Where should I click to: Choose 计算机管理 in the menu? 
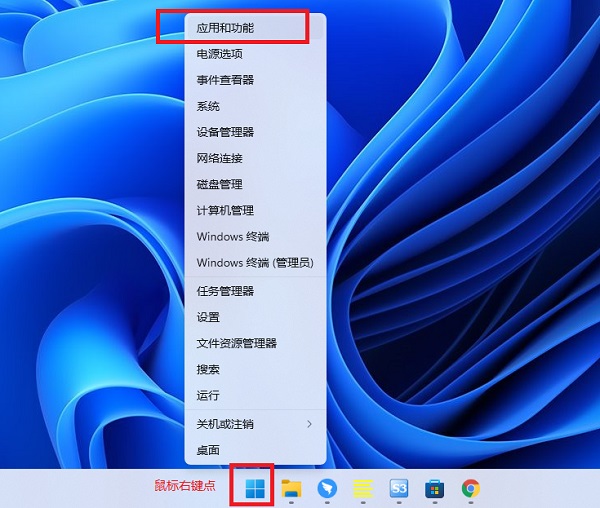[255, 210]
